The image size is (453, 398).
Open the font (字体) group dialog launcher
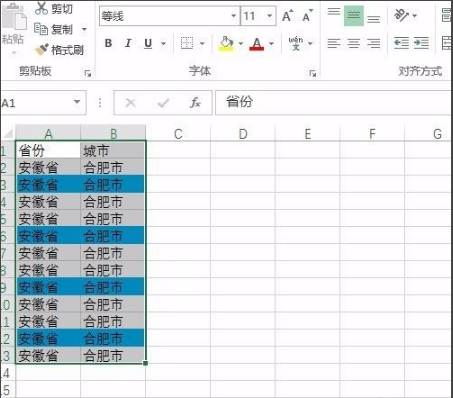pos(312,73)
